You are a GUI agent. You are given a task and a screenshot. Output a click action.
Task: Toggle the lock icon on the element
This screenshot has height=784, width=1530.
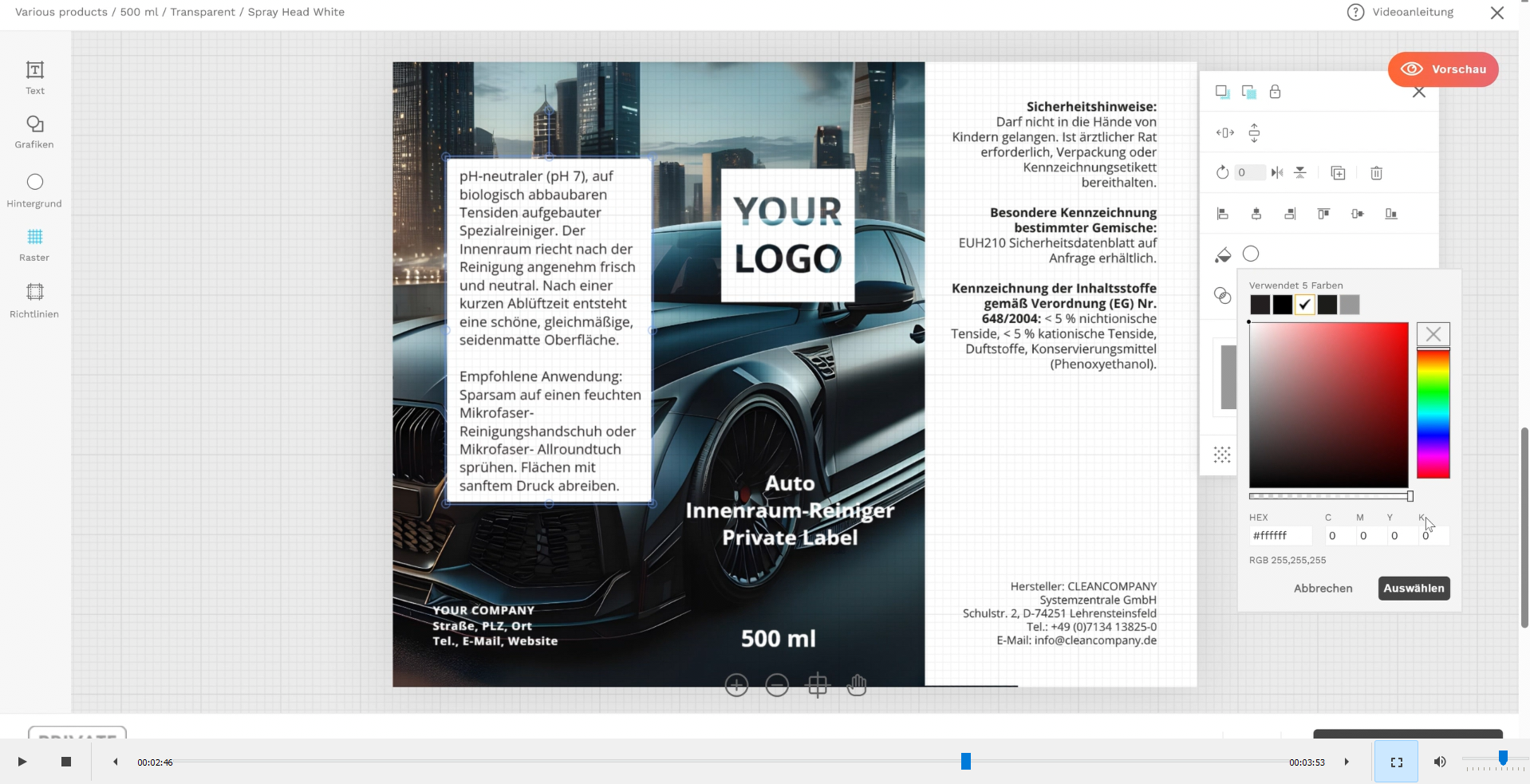pyautogui.click(x=1275, y=92)
